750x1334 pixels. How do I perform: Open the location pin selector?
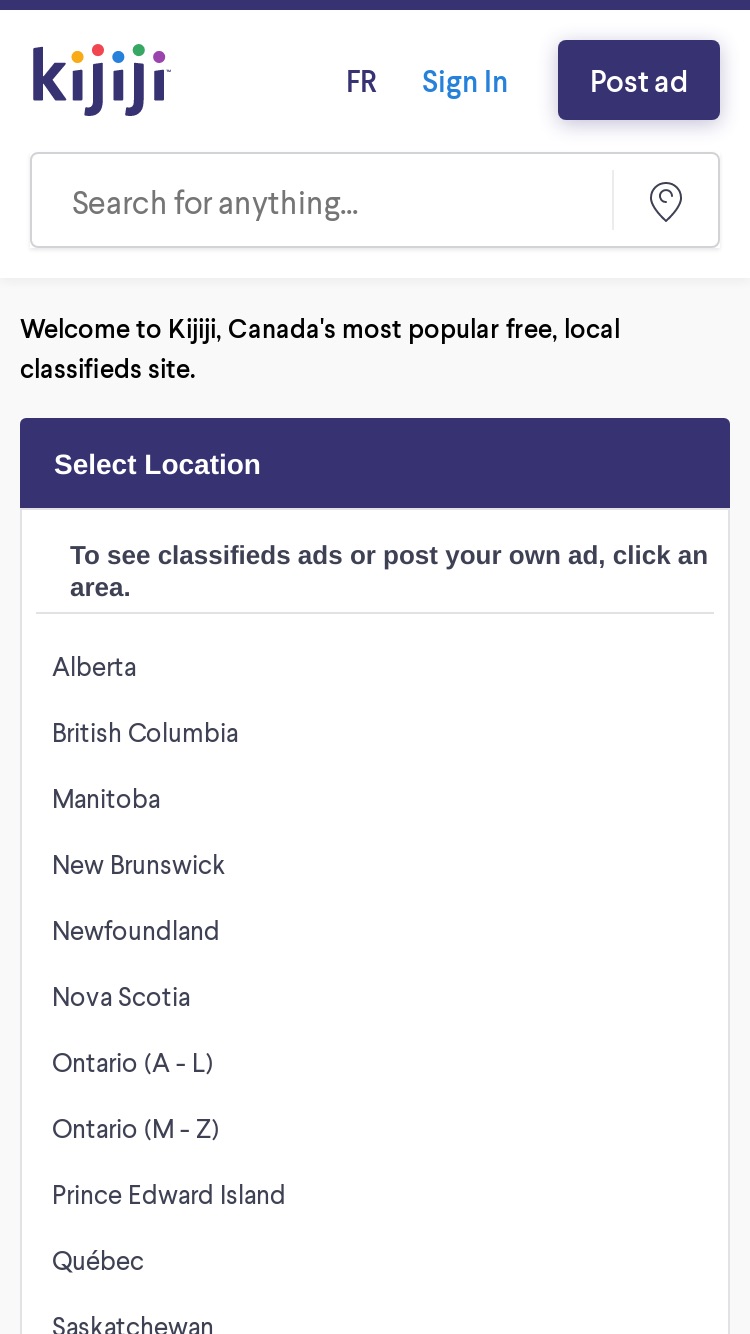666,201
